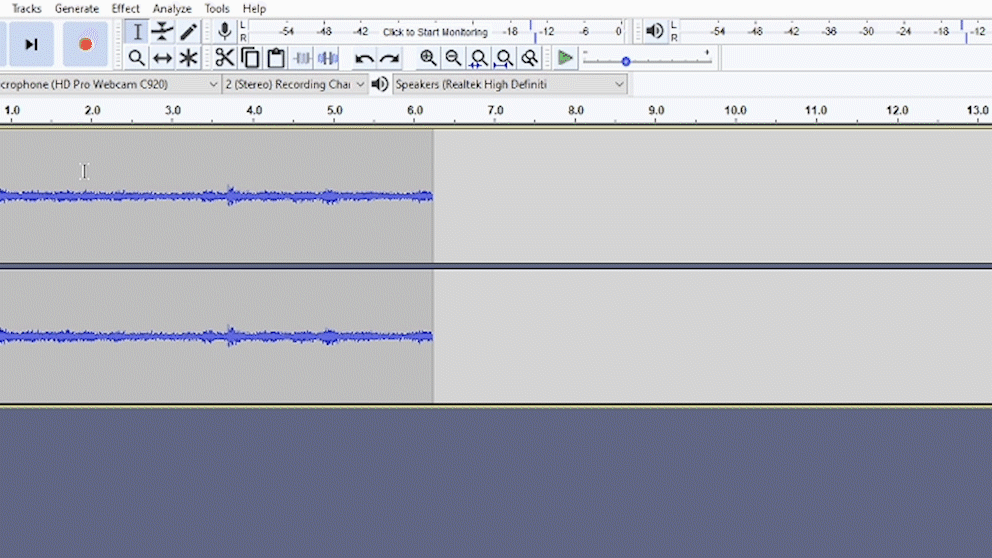Click the Zoom Toggle icon
992x558 pixels.
click(530, 58)
